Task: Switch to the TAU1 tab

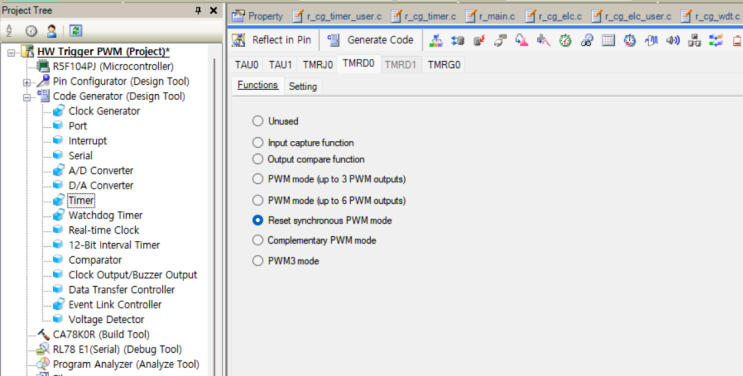Action: (281, 64)
